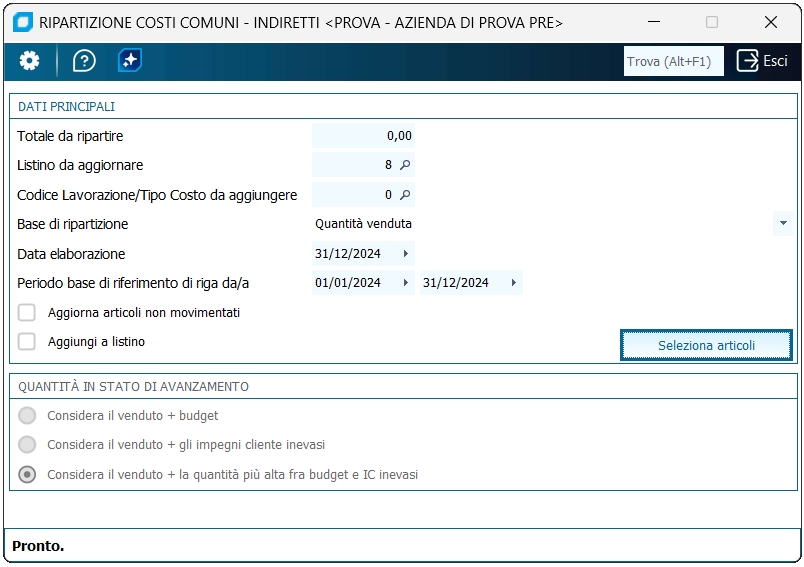Click the Seleziona articoli button
Viewport: 804px width, 567px height.
[706, 346]
